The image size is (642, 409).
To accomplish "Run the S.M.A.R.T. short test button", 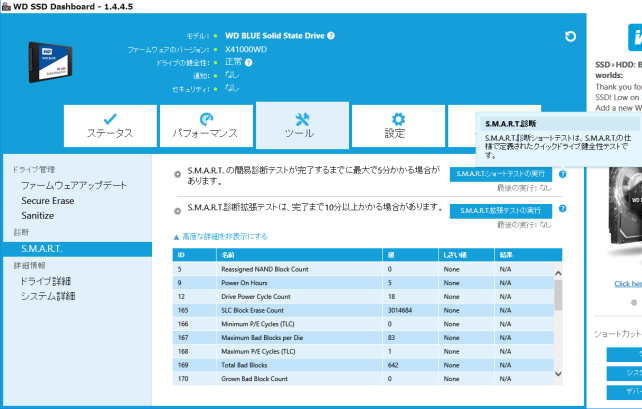I will 500,174.
